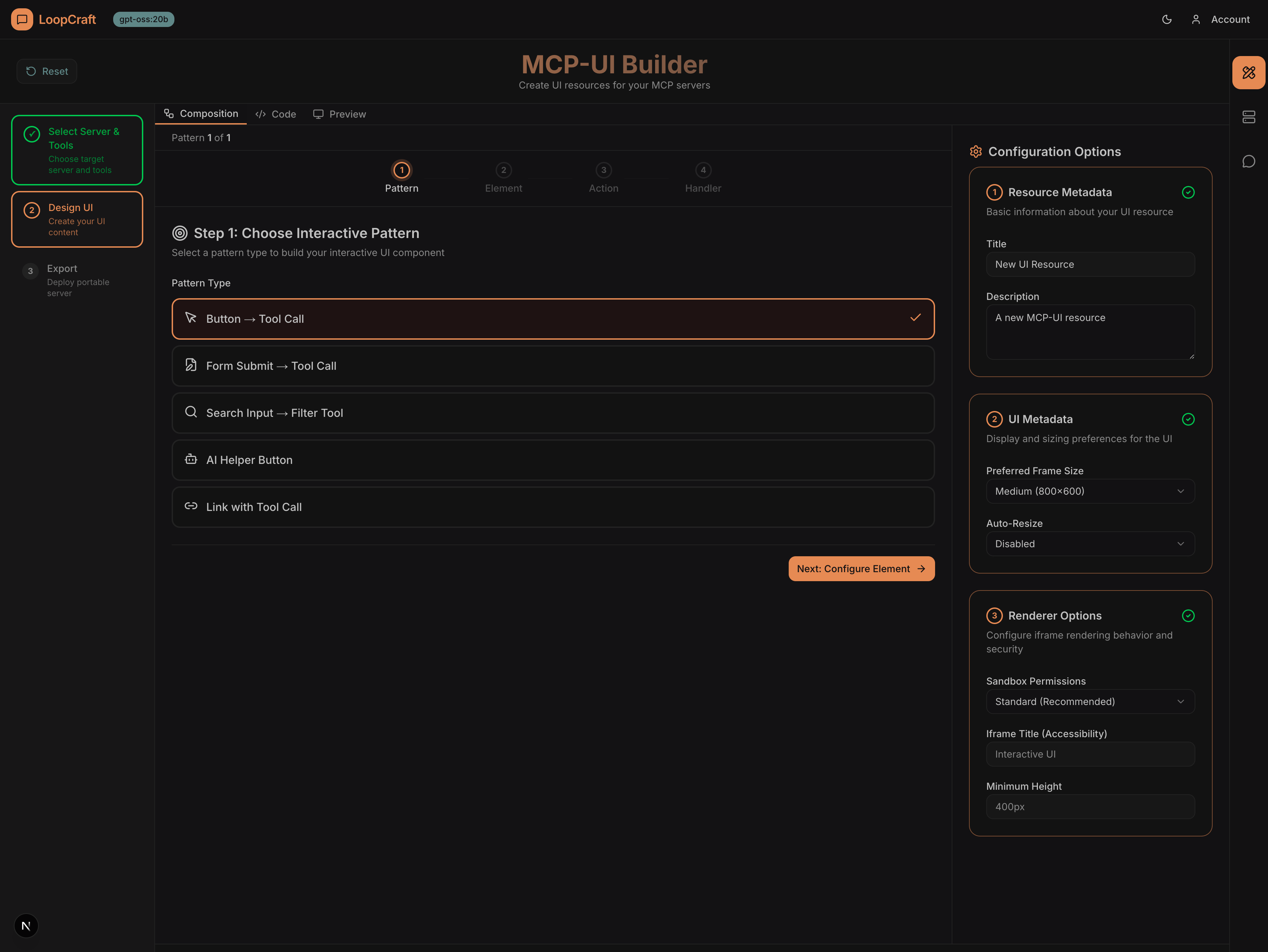Click the Iframe Title input field
The height and width of the screenshot is (952, 1268).
point(1090,754)
